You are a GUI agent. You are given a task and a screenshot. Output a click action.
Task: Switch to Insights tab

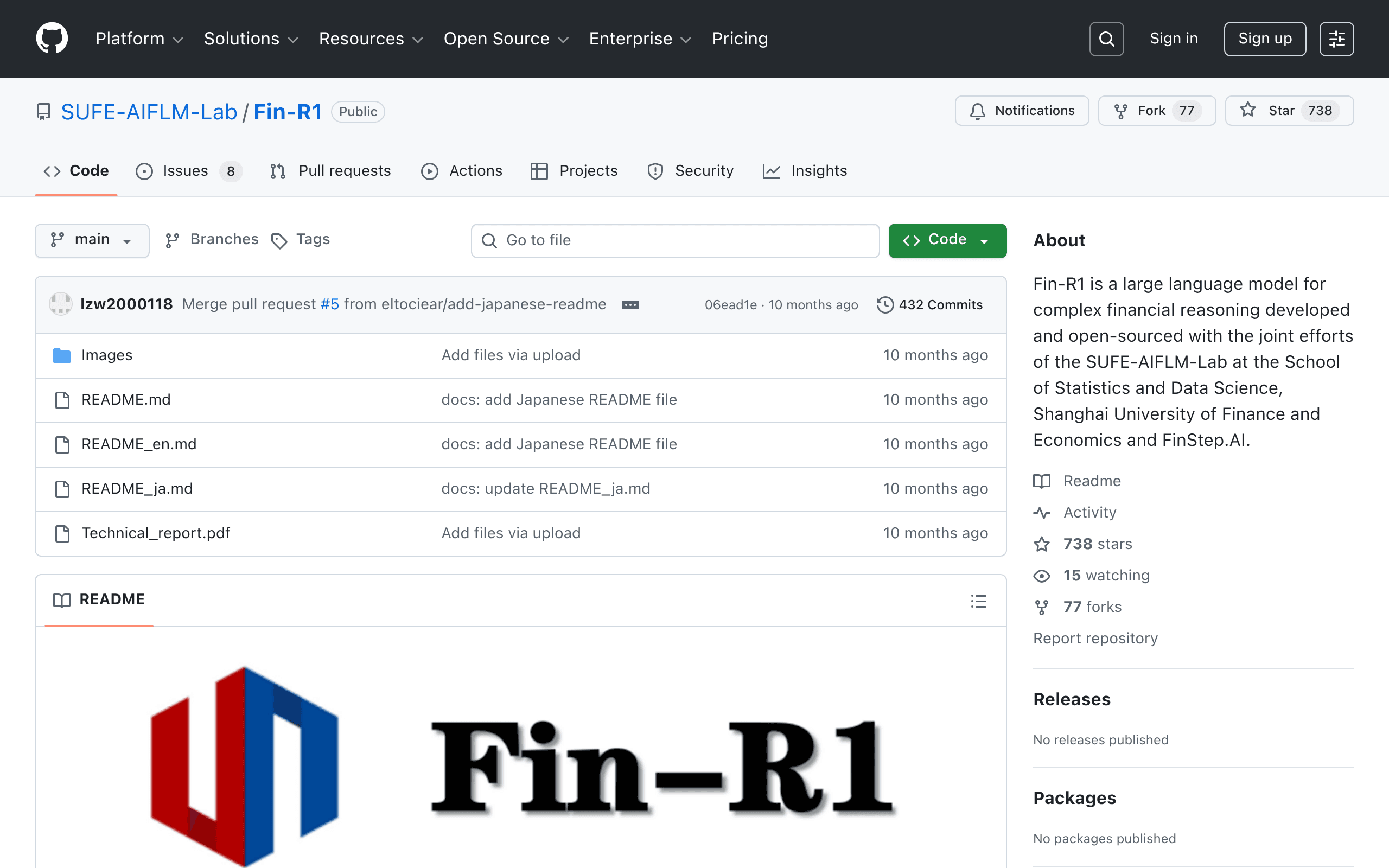point(805,171)
